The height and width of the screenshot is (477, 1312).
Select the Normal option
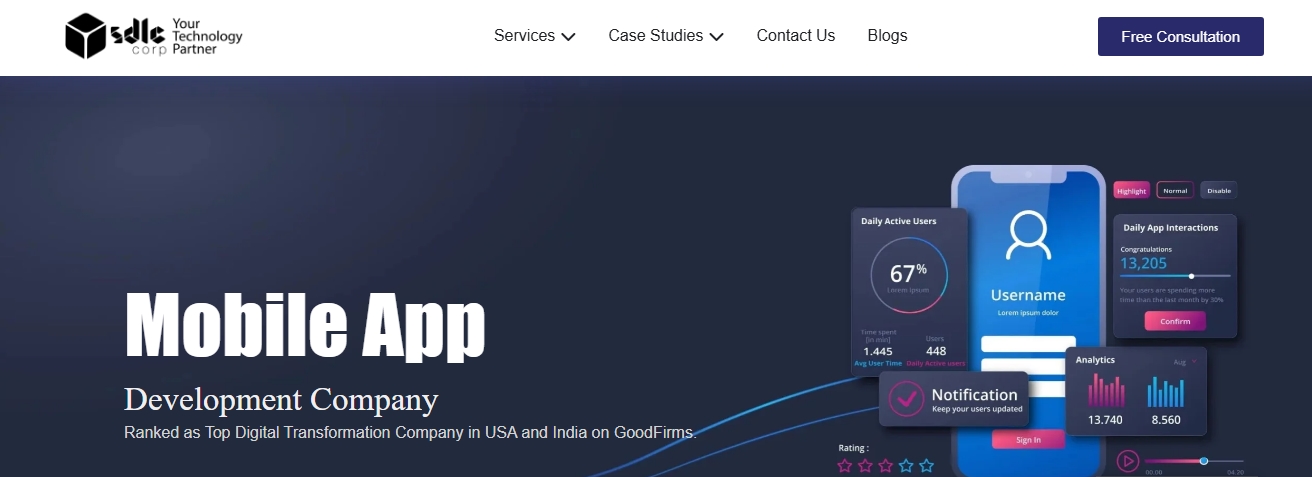coord(1175,191)
